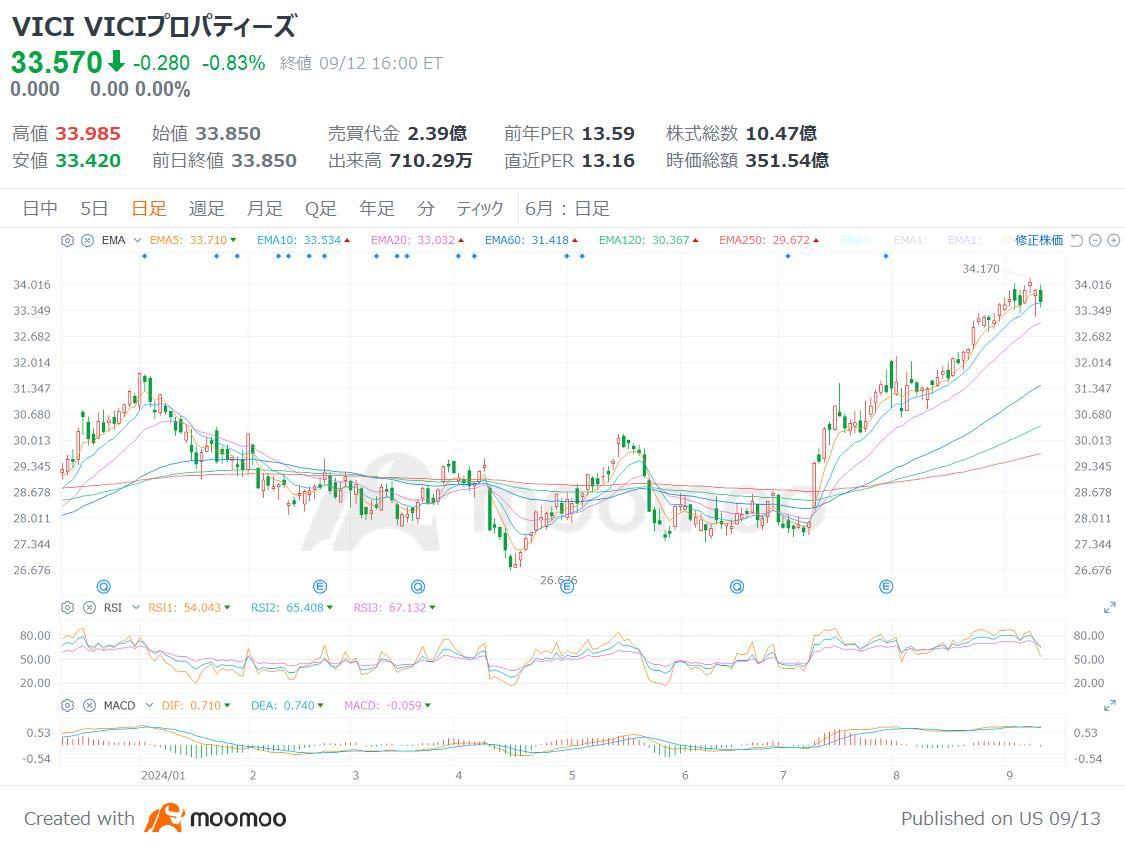The width and height of the screenshot is (1125, 850).
Task: Click the 6月：日足 range option
Action: (x=567, y=209)
